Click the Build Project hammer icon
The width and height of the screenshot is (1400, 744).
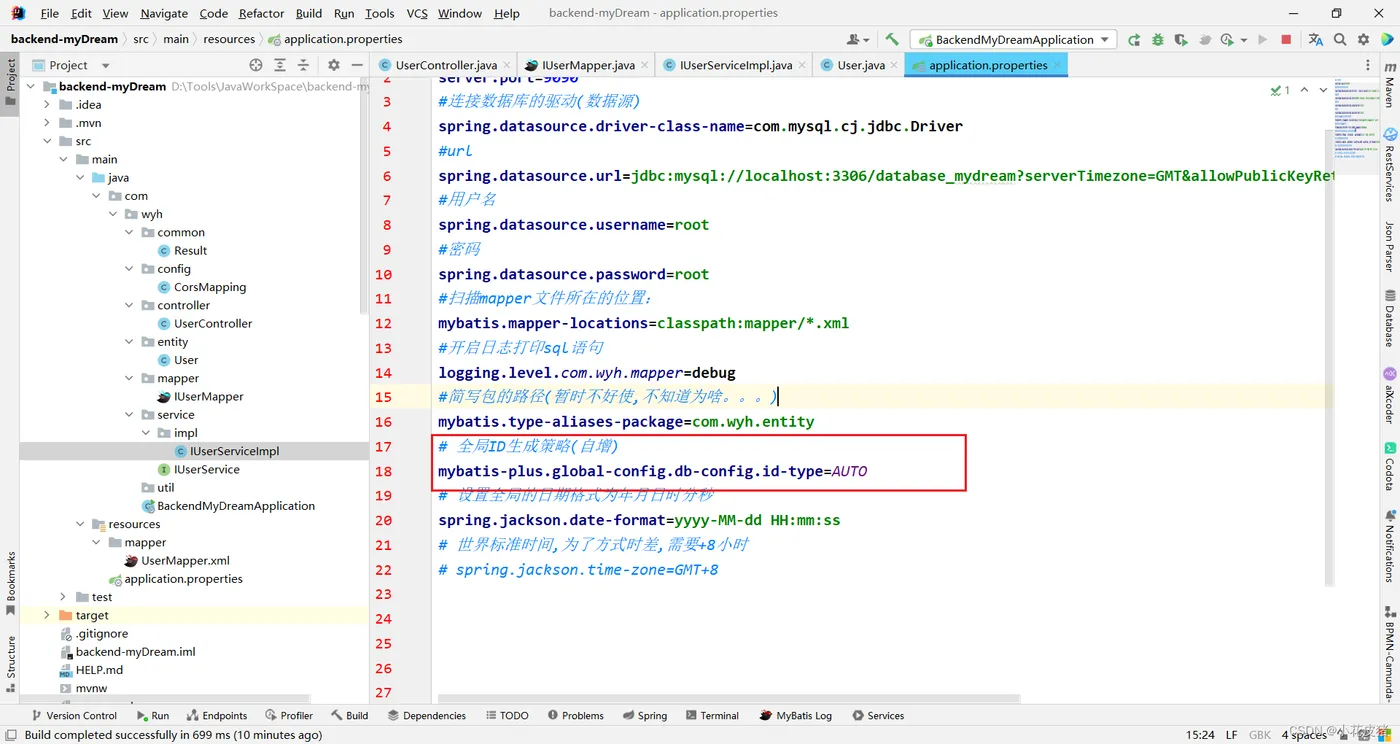point(892,39)
